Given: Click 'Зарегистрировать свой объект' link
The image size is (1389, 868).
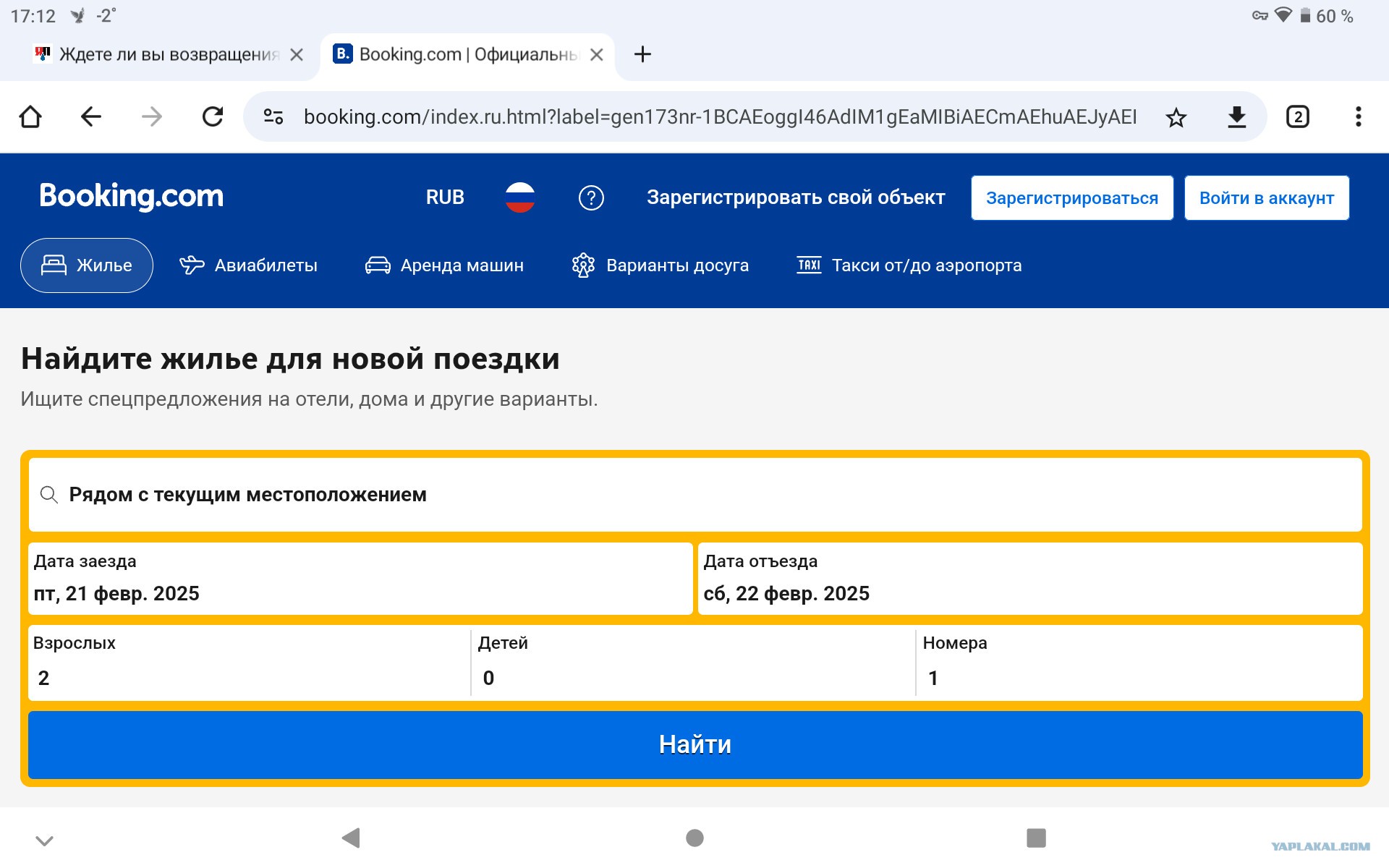Looking at the screenshot, I should (x=796, y=197).
